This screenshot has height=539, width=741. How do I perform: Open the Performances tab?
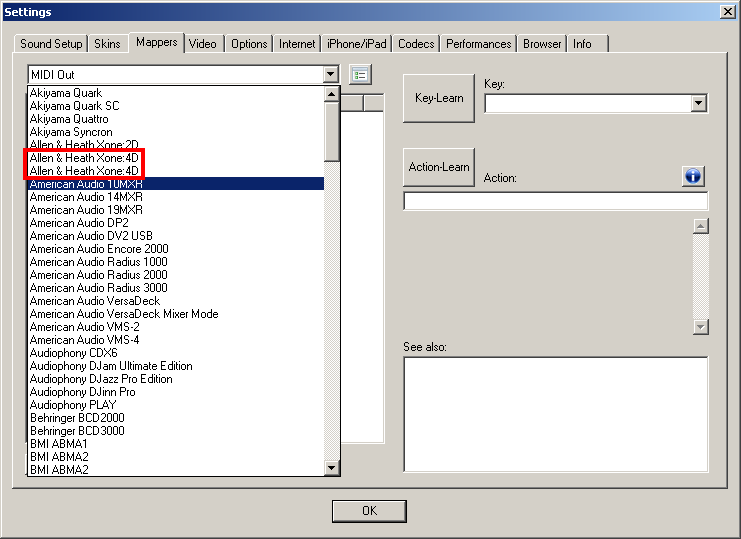click(478, 44)
